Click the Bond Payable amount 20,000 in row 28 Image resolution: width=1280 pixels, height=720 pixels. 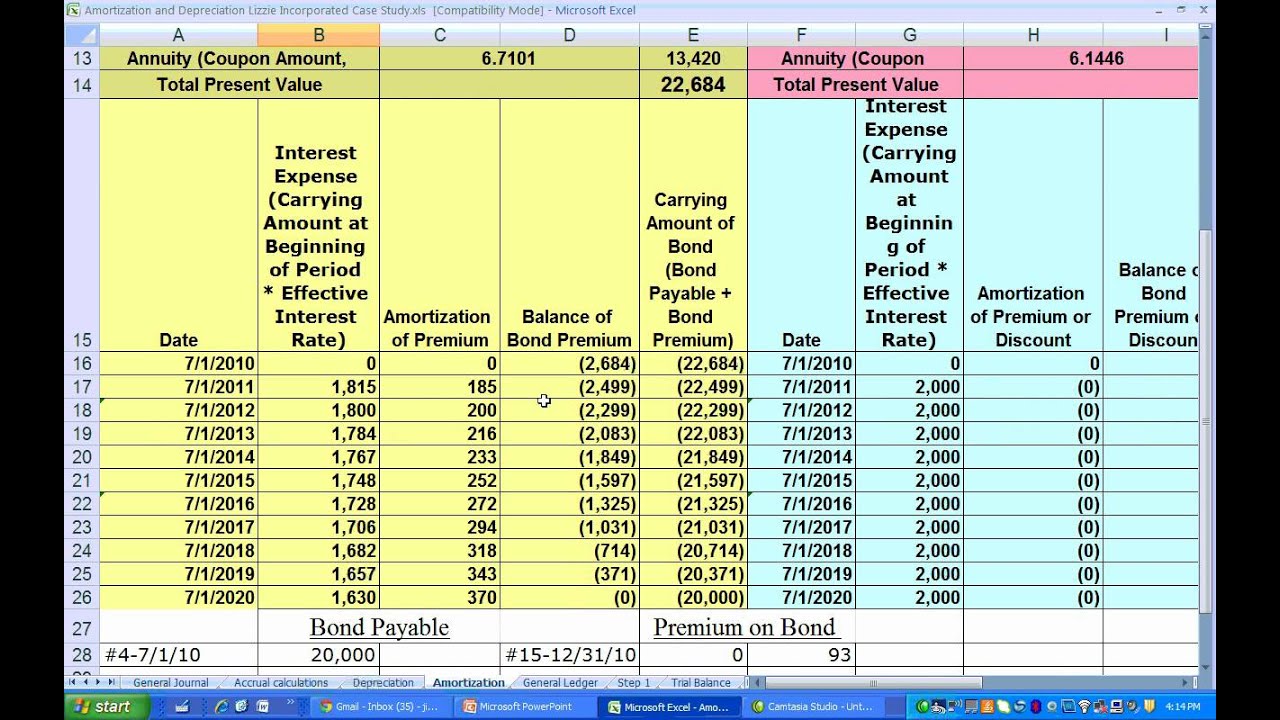click(318, 655)
